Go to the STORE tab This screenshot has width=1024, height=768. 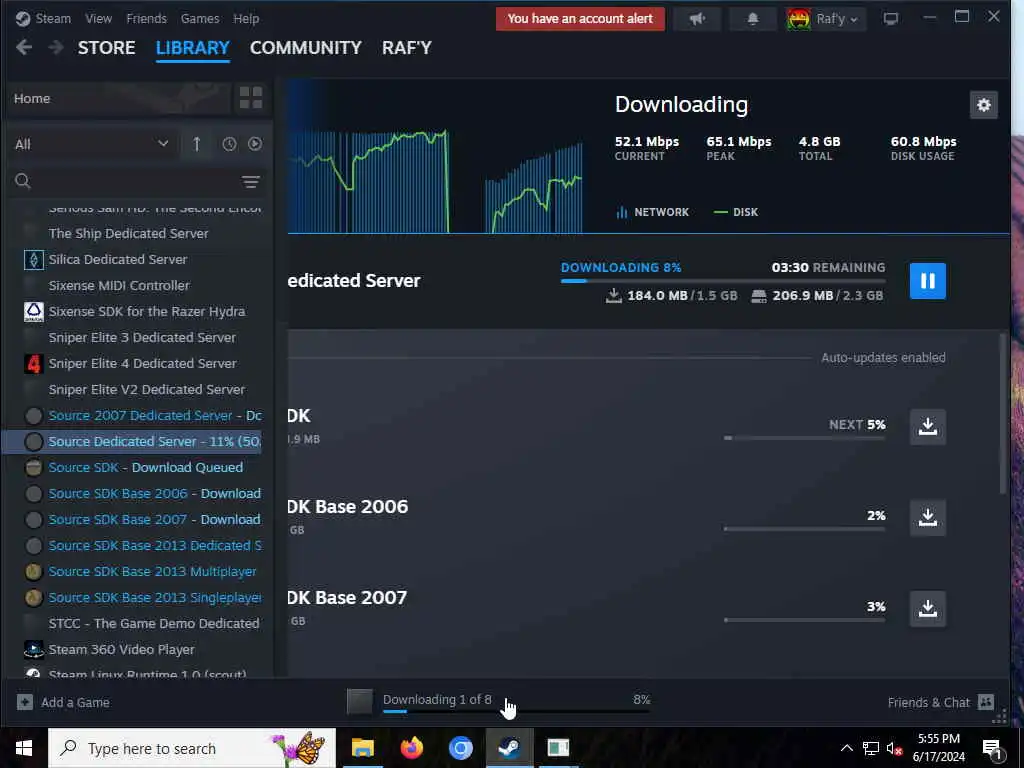(106, 48)
